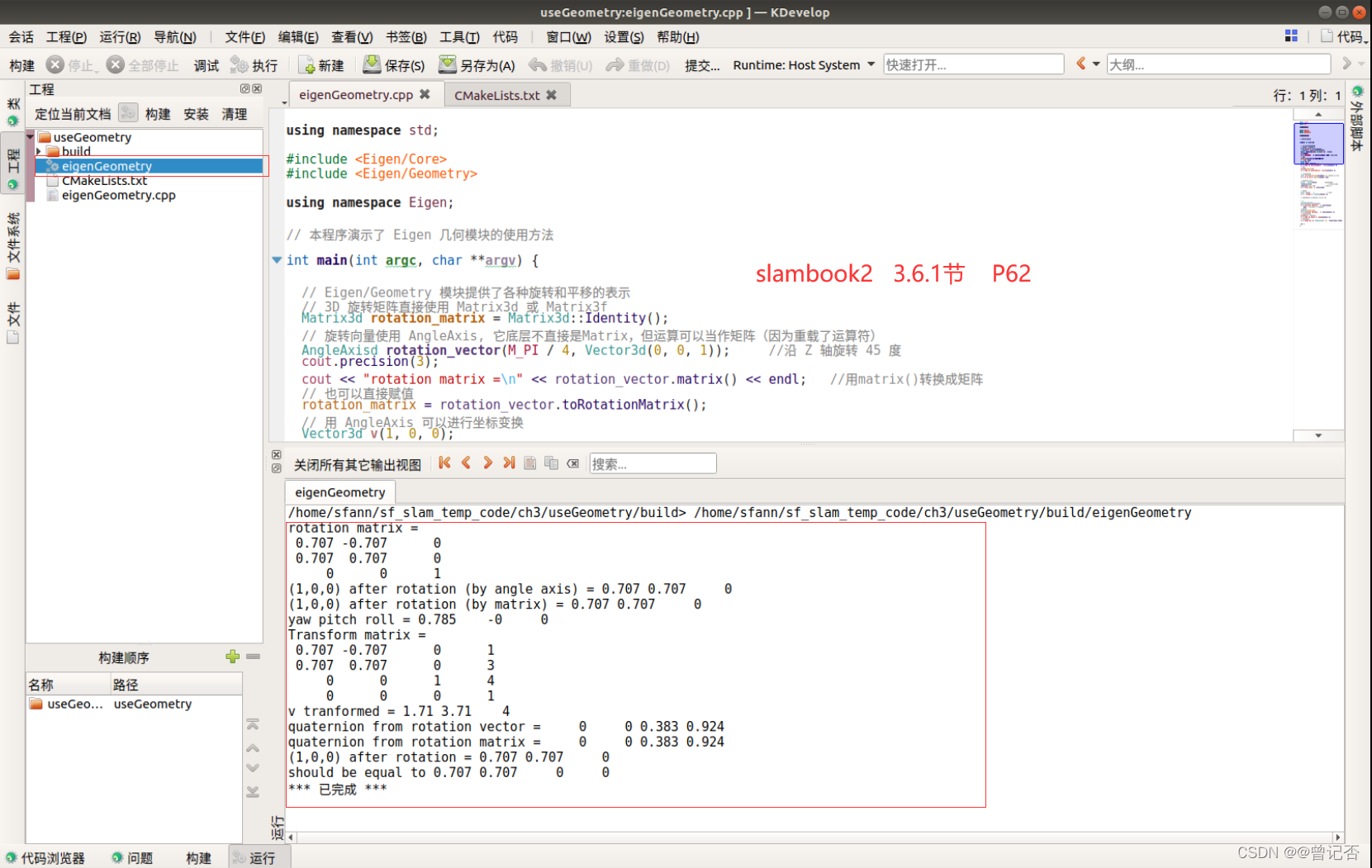Move build item to top arrow
This screenshot has height=868, width=1372.
[x=253, y=724]
